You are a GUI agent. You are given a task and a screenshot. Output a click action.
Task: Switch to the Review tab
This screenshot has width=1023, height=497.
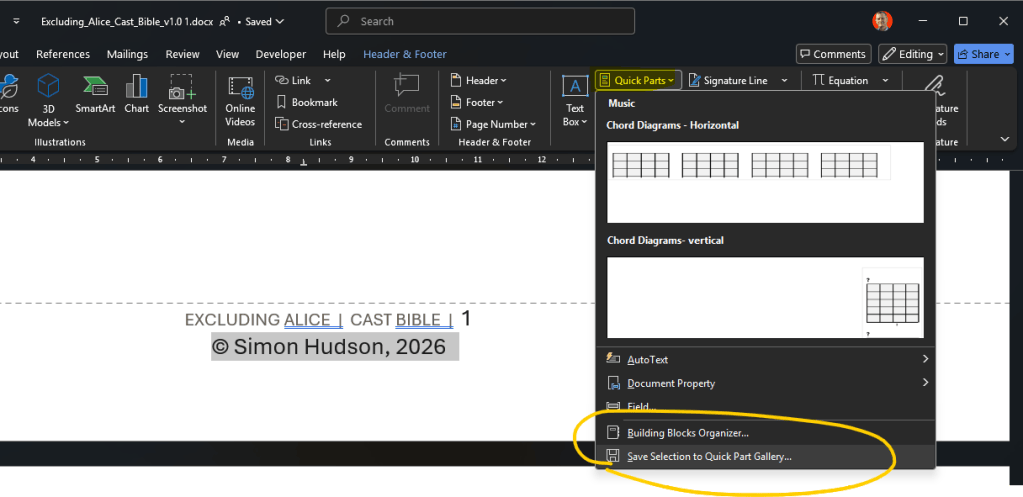182,54
